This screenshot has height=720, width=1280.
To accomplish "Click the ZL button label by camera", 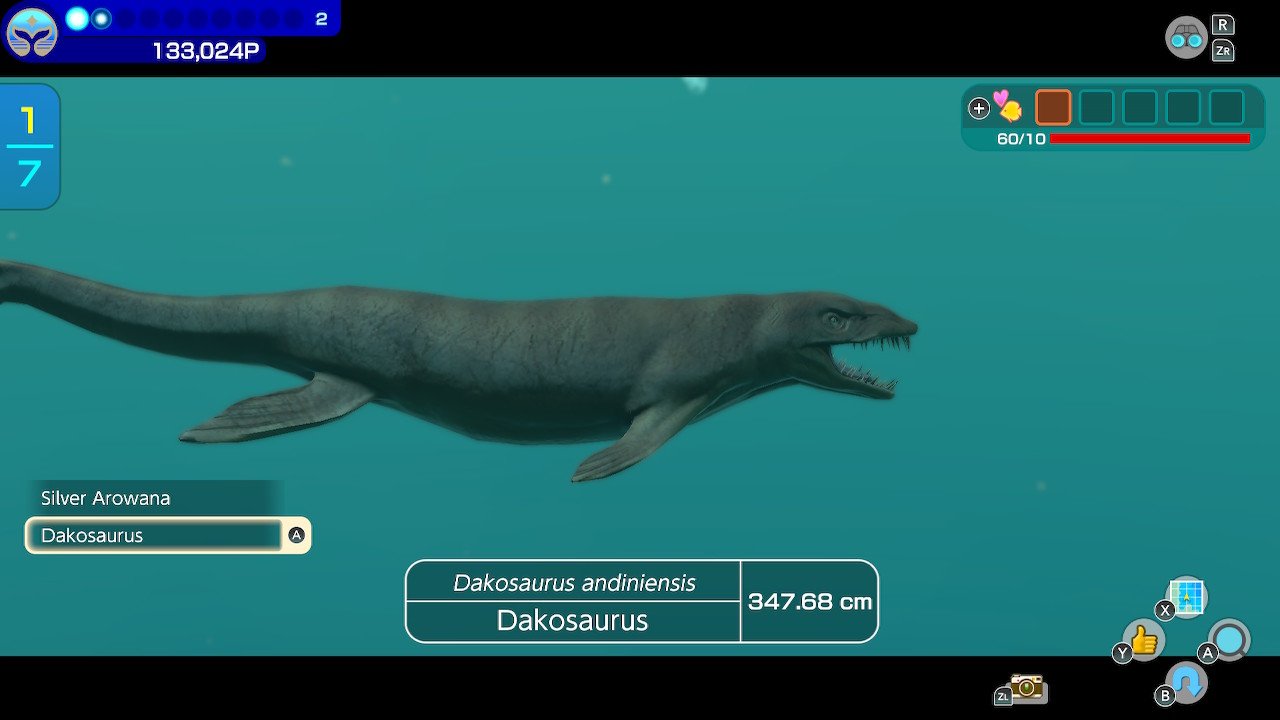I will pos(1003,696).
